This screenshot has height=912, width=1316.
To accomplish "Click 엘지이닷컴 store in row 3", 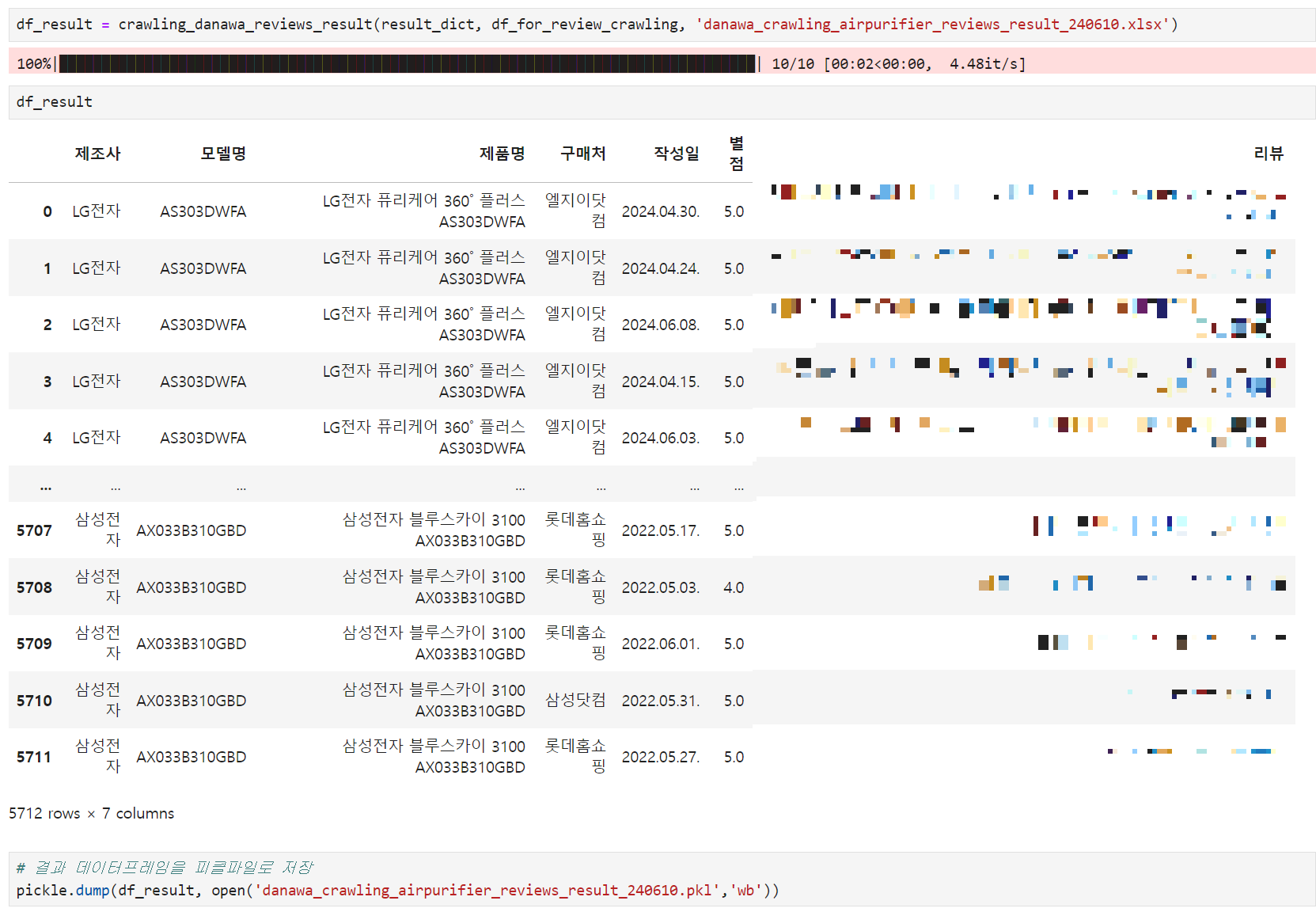I will (x=575, y=381).
